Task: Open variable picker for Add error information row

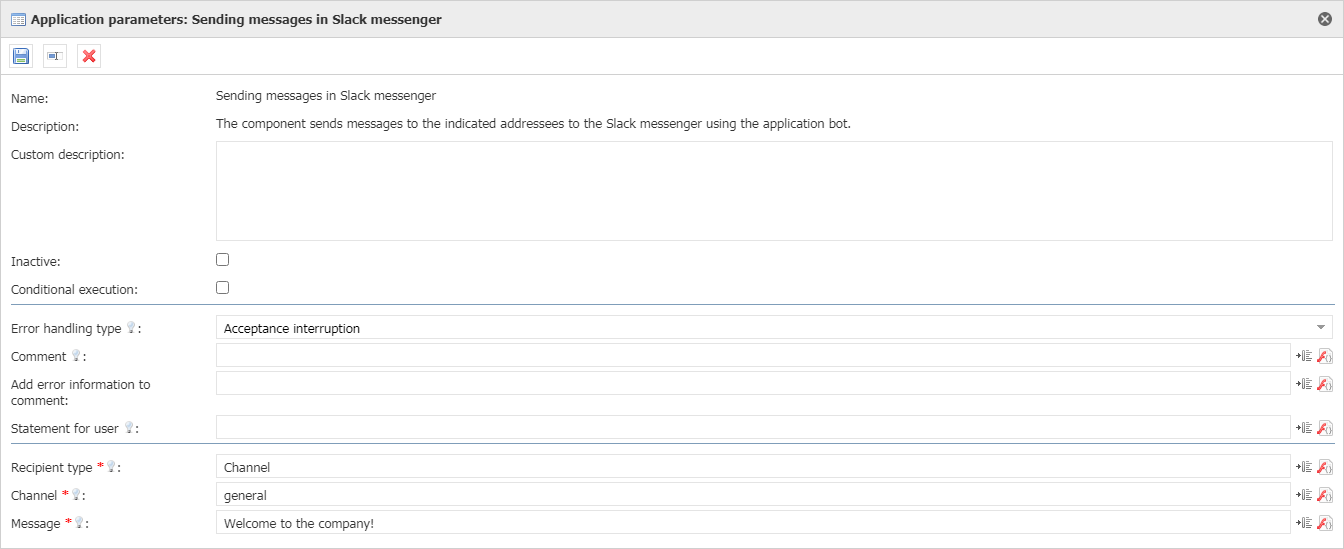Action: click(1303, 384)
